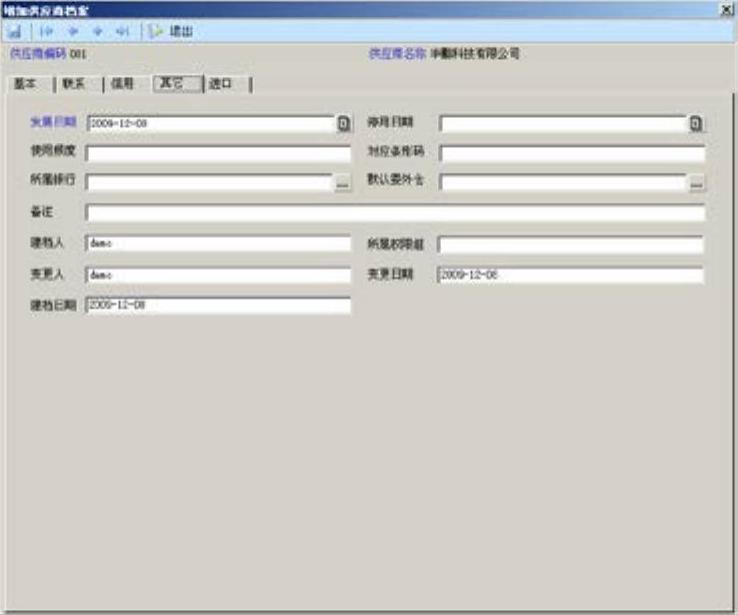738x615 pixels.
Task: Click the 退出 exit icon
Action: pyautogui.click(x=154, y=32)
